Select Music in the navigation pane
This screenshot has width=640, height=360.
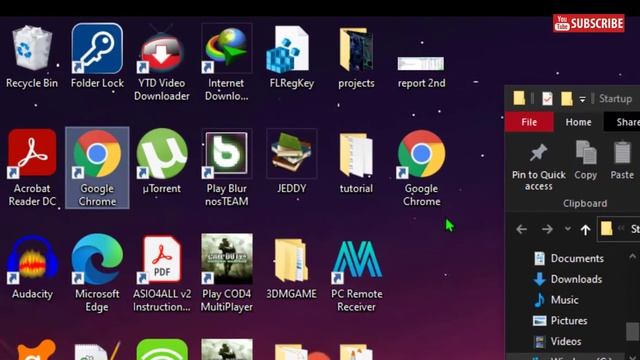point(556,300)
